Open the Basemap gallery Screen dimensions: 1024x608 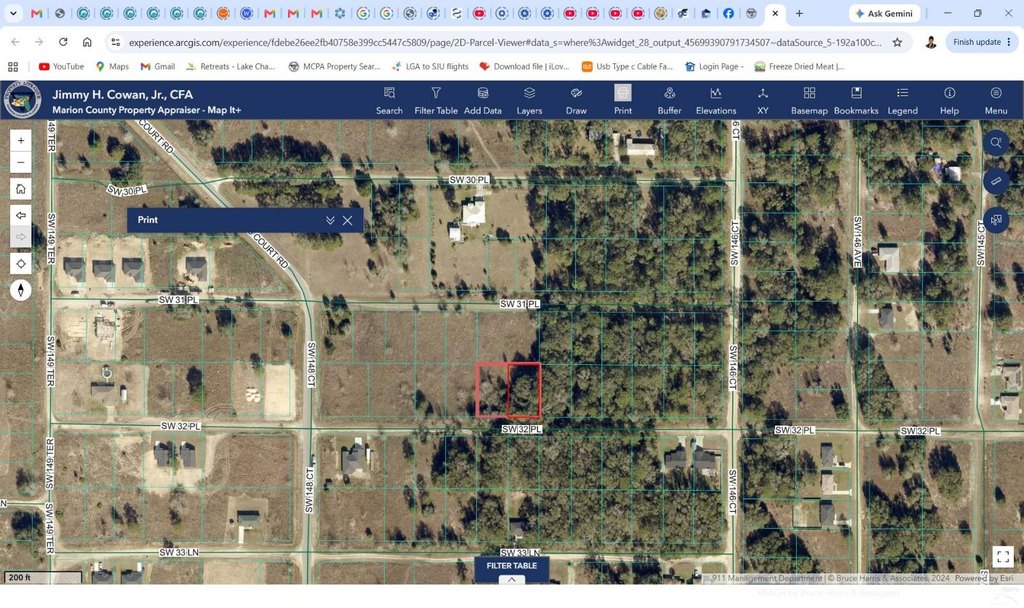pos(809,101)
